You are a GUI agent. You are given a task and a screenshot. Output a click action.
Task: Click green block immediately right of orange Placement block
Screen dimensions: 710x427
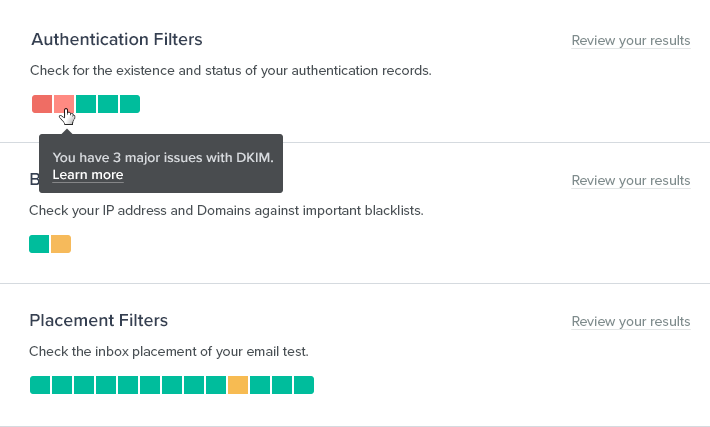[x=260, y=385]
